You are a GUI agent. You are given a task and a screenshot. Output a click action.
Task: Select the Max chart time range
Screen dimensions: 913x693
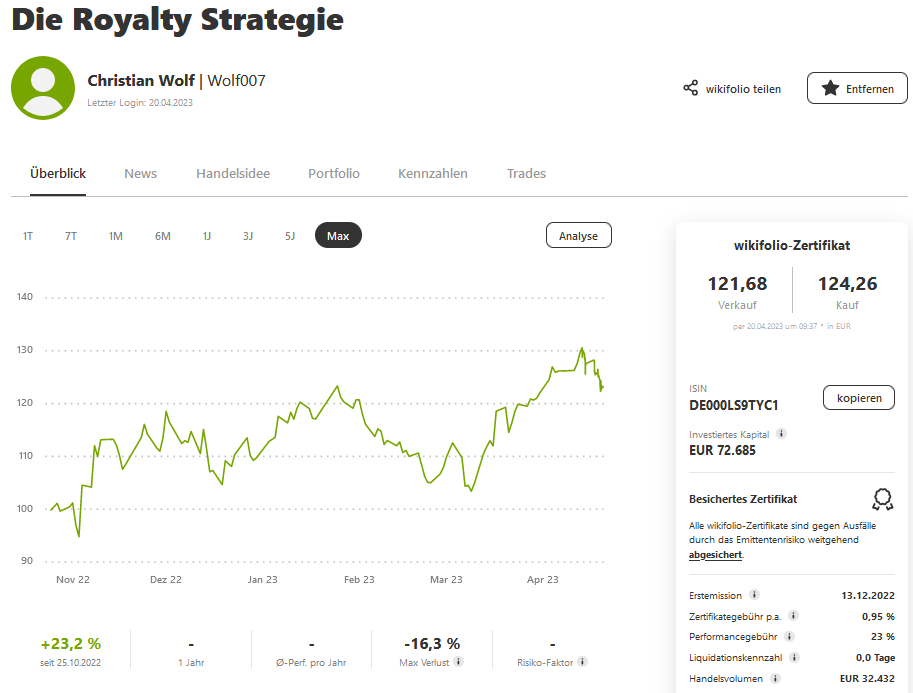338,236
